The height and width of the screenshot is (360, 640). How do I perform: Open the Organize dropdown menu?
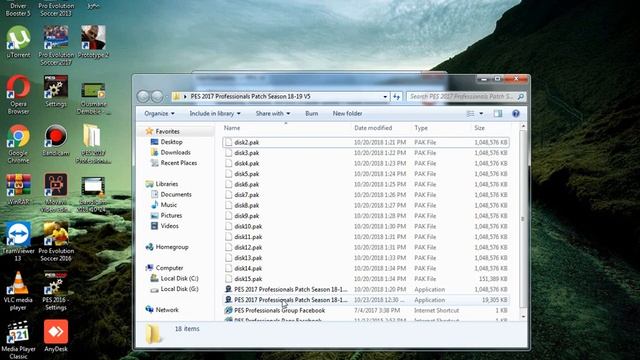tap(159, 113)
